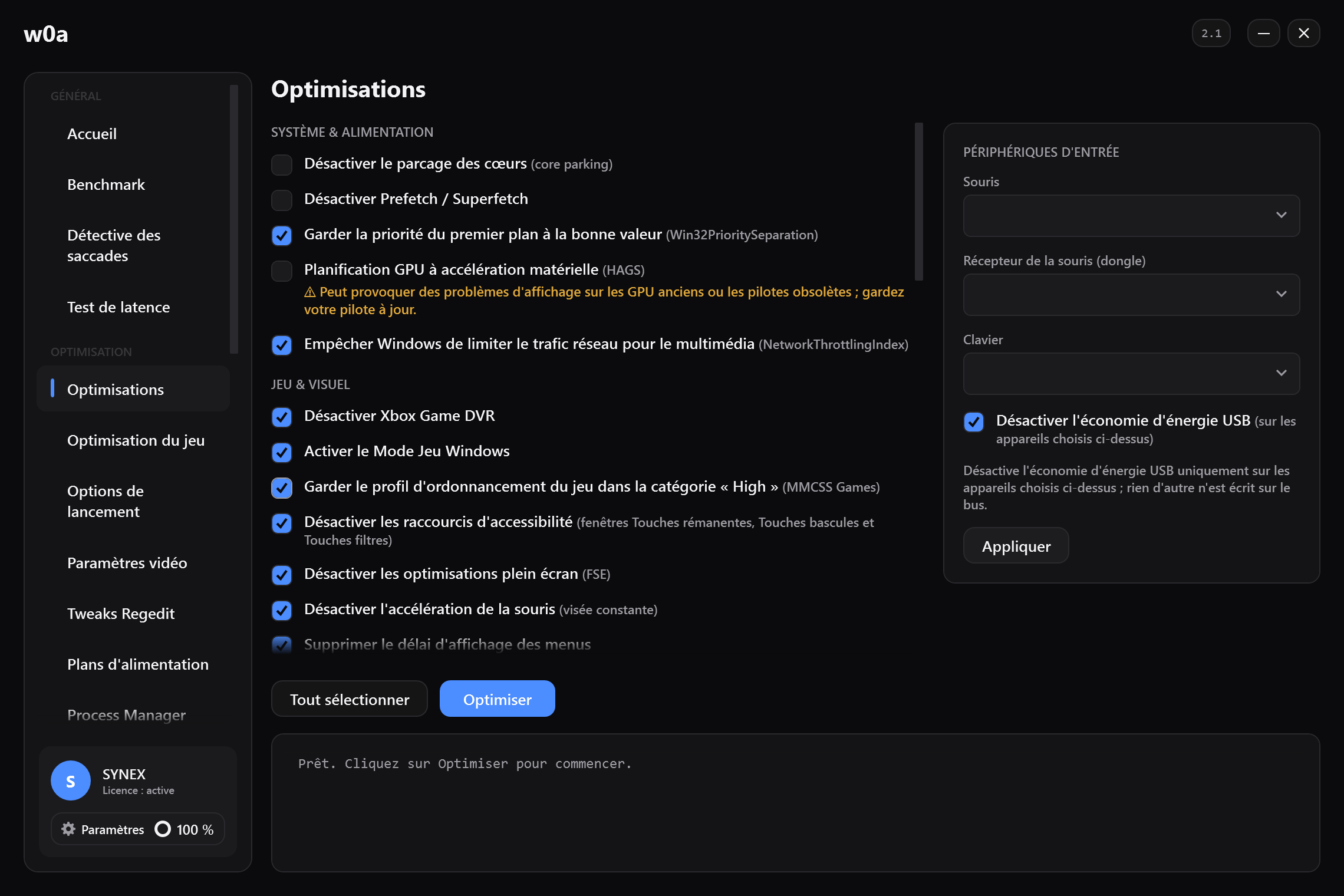
Task: Click Tout sélectionner button
Action: [x=350, y=699]
